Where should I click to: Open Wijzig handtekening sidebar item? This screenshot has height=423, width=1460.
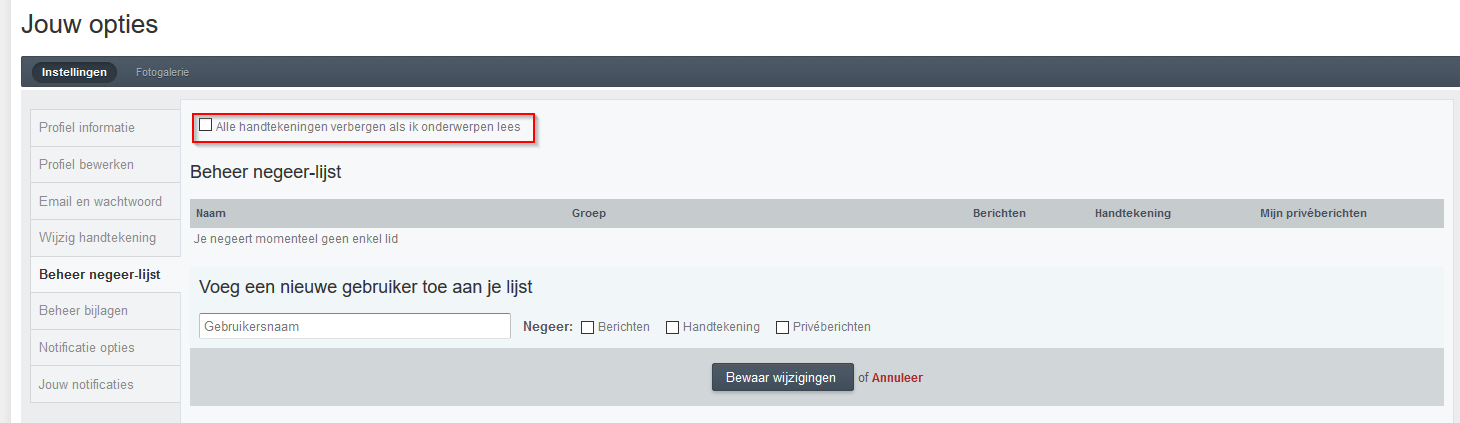click(106, 237)
